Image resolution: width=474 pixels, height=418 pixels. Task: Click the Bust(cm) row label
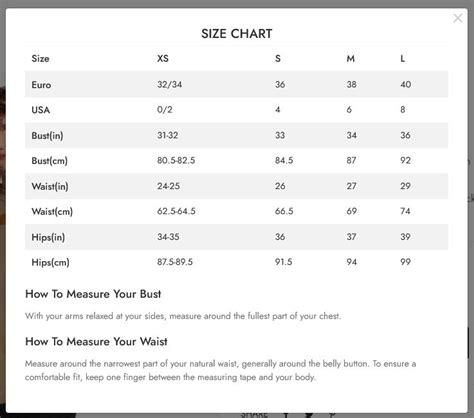click(49, 161)
